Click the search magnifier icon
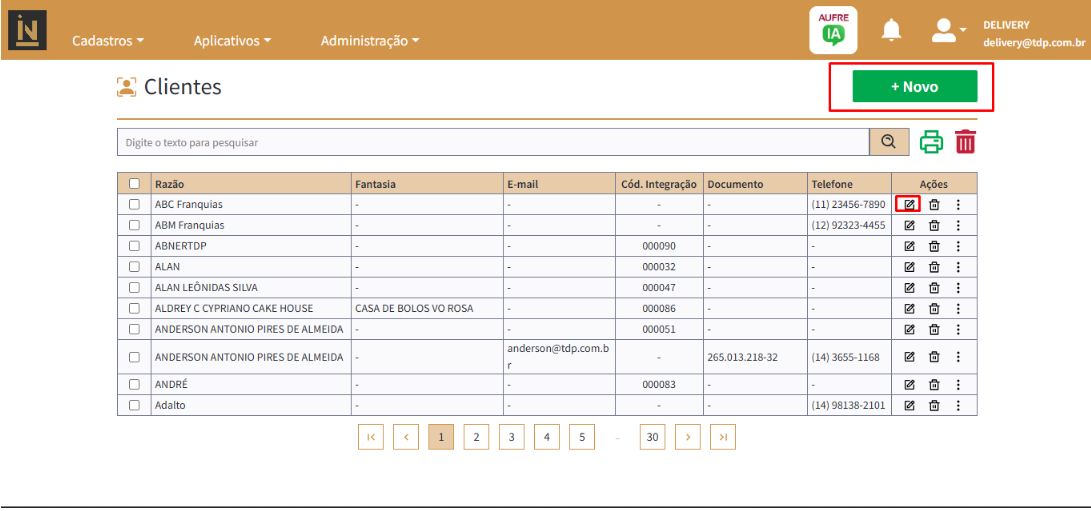 888,142
